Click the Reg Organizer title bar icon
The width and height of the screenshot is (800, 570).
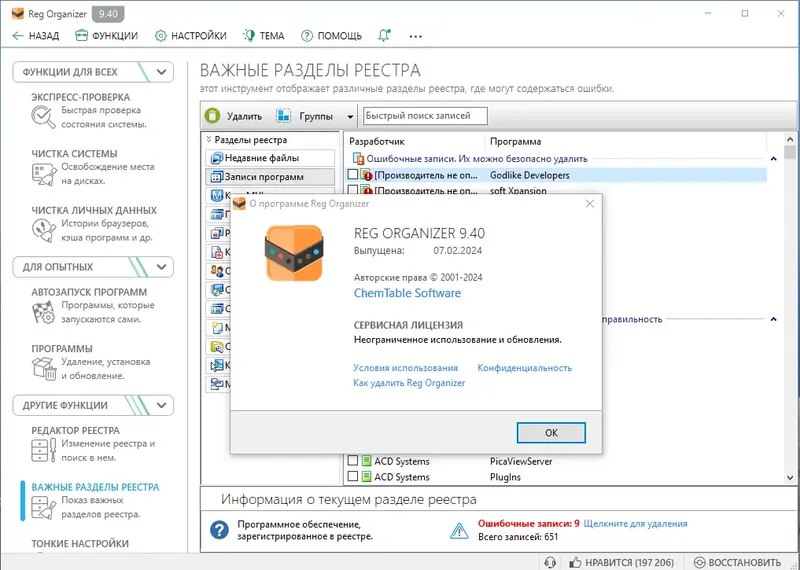(x=17, y=14)
